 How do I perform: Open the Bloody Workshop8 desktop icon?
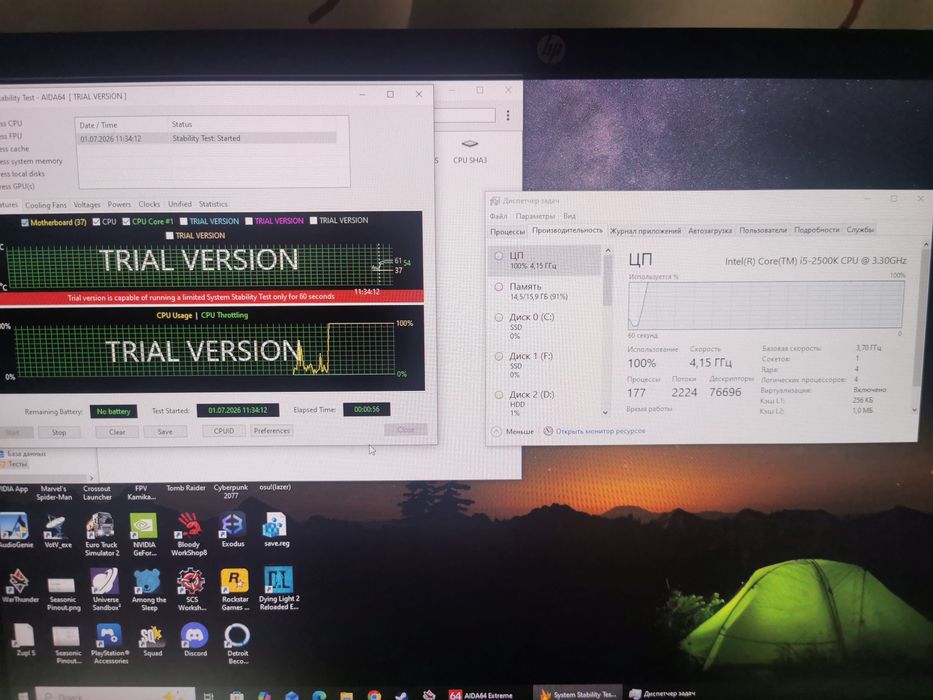coord(189,534)
